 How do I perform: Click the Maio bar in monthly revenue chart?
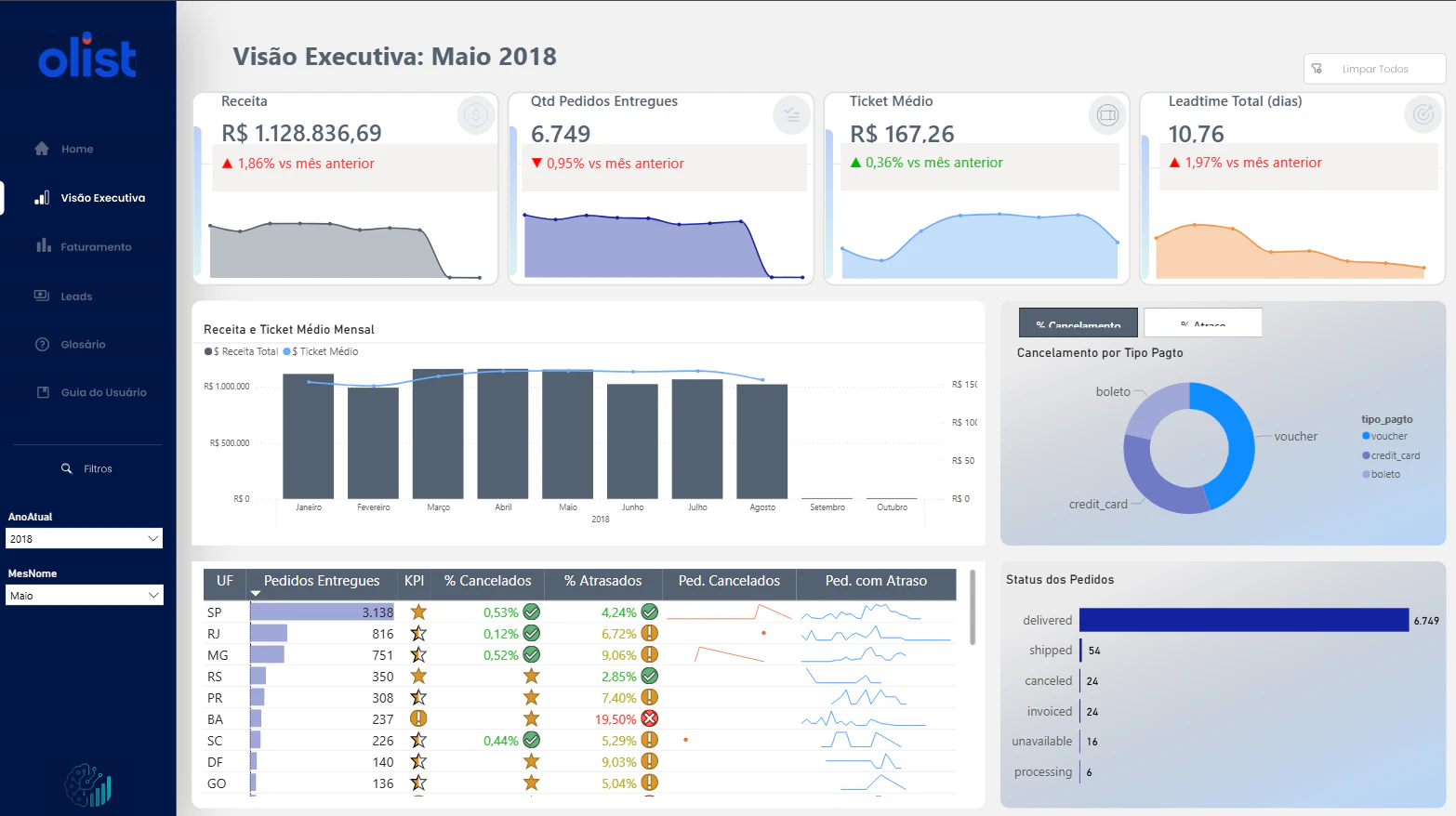pyautogui.click(x=568, y=433)
